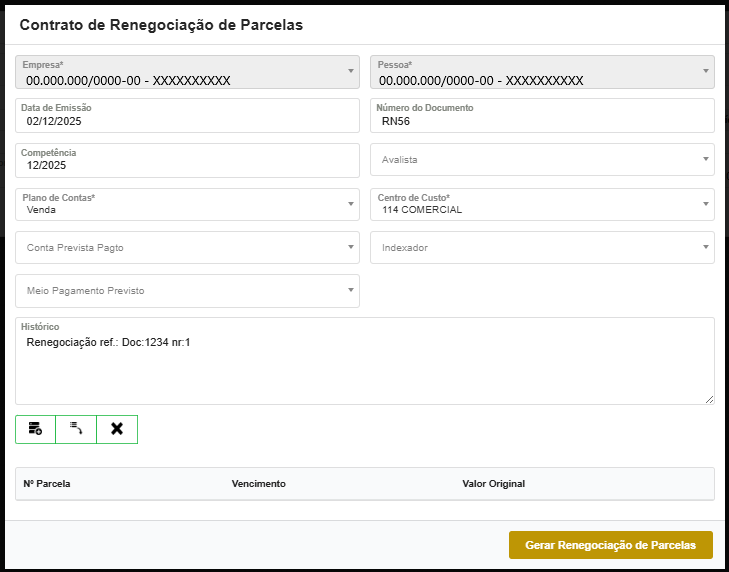
Task: Open the Empresa dropdown
Action: [187, 74]
